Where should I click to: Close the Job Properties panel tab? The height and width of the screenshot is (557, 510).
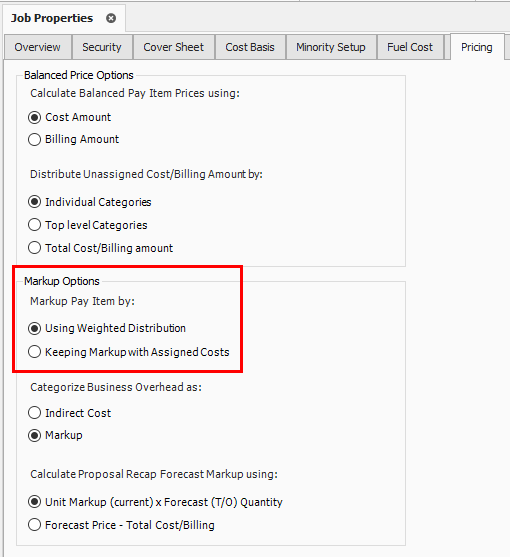pyautogui.click(x=111, y=18)
